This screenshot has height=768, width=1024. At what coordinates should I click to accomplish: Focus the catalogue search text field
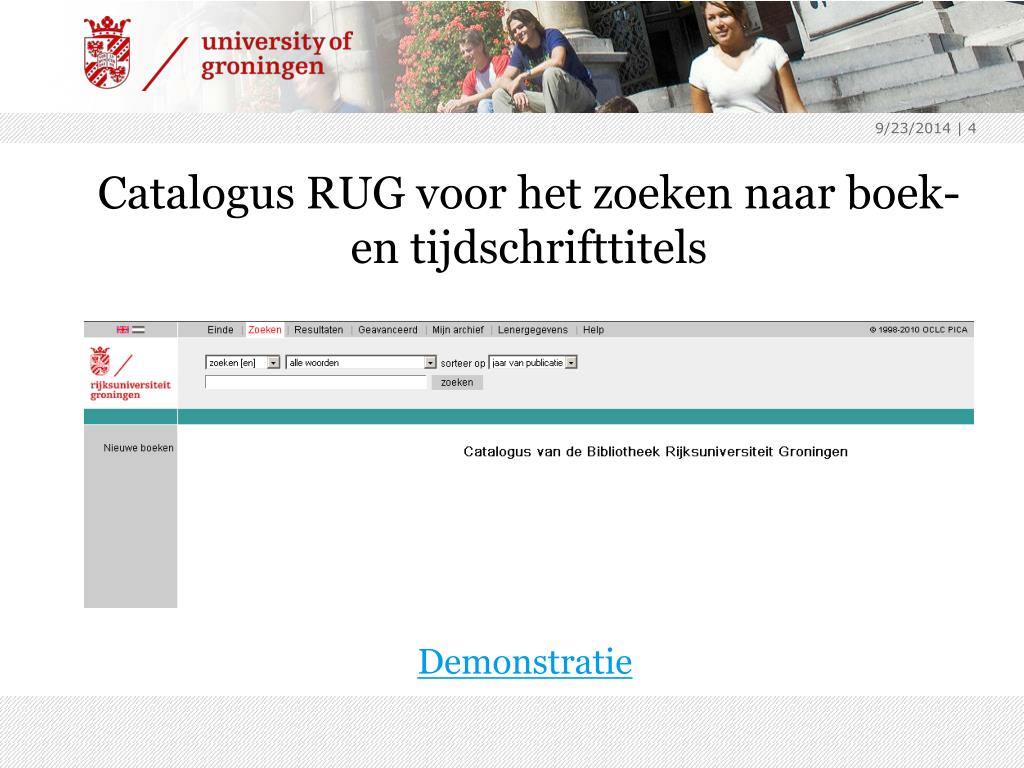(x=316, y=382)
